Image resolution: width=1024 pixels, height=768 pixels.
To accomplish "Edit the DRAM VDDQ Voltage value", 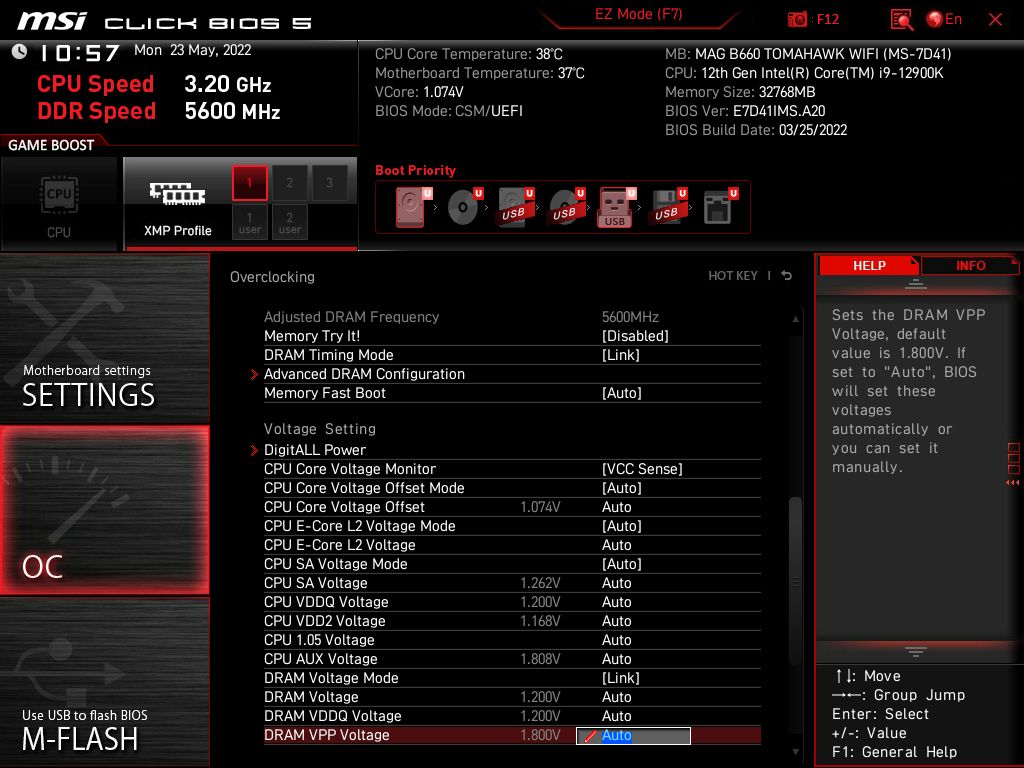I will [x=512, y=716].
